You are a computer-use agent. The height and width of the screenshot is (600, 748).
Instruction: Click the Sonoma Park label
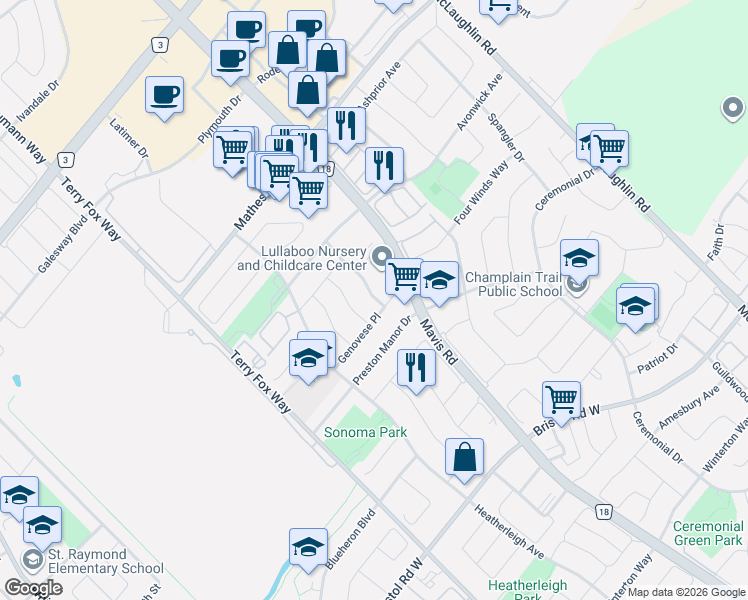(x=365, y=432)
